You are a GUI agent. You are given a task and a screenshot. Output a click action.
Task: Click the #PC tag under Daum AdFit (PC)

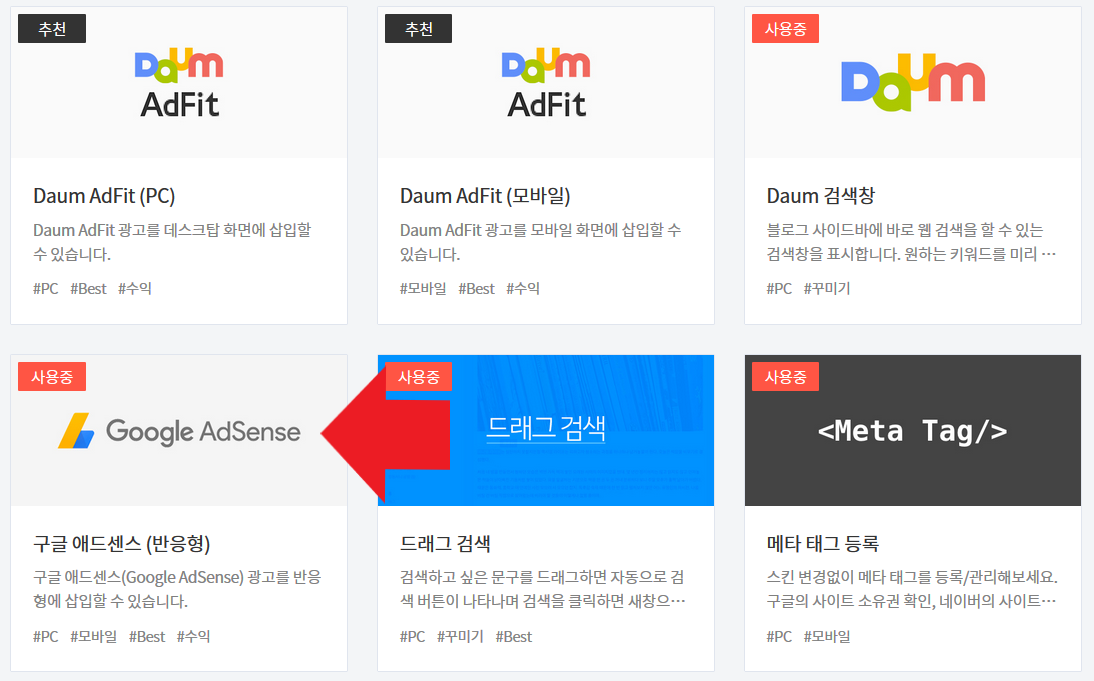[46, 288]
